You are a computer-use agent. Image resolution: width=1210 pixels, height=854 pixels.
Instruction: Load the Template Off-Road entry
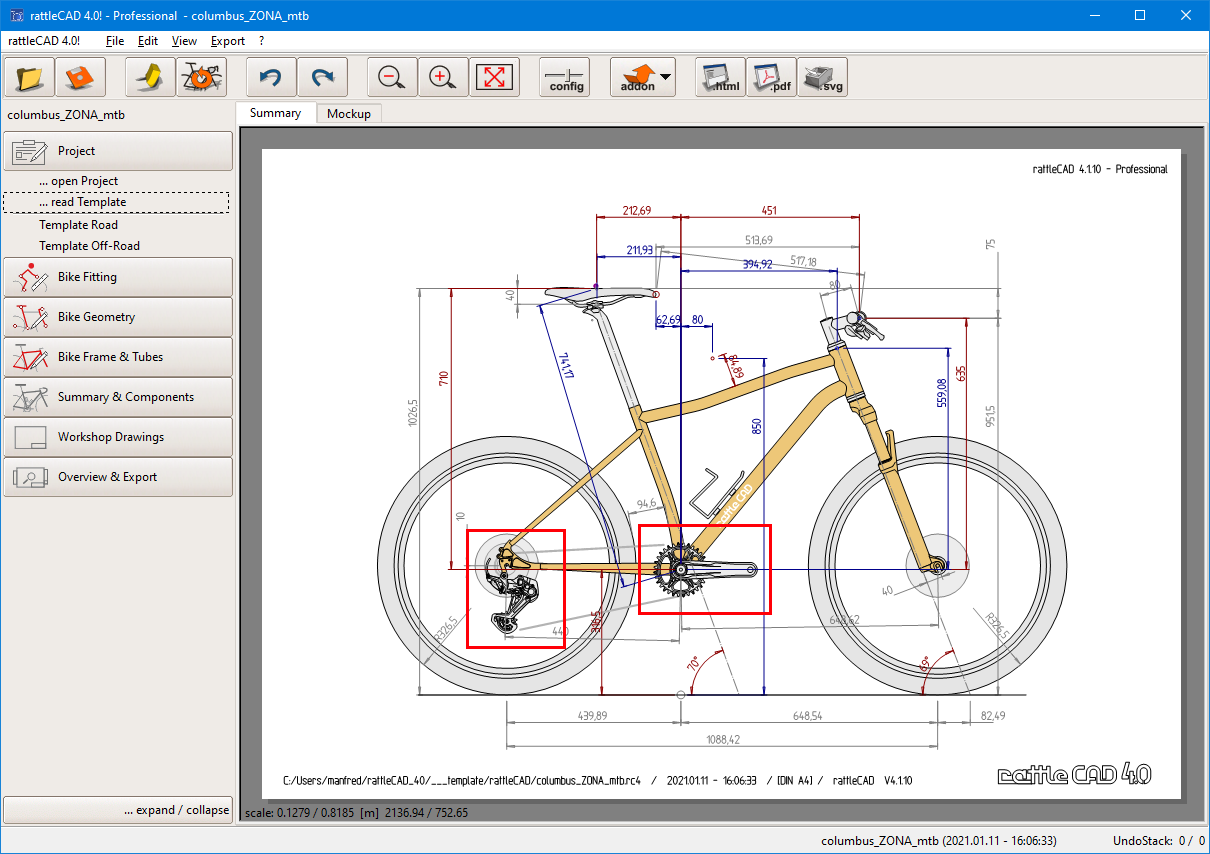coord(90,246)
